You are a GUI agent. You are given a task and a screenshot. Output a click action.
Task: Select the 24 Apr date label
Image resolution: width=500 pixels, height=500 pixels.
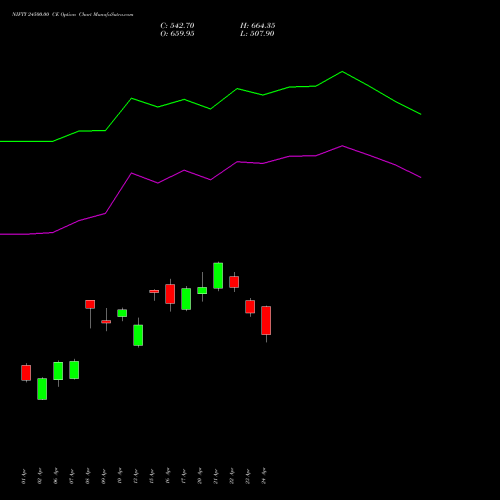263,476
